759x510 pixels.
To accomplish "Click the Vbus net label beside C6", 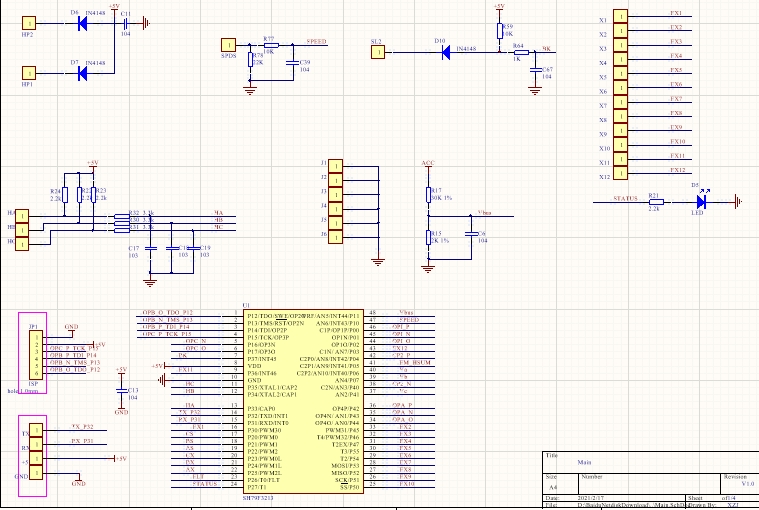I will (x=485, y=212).
